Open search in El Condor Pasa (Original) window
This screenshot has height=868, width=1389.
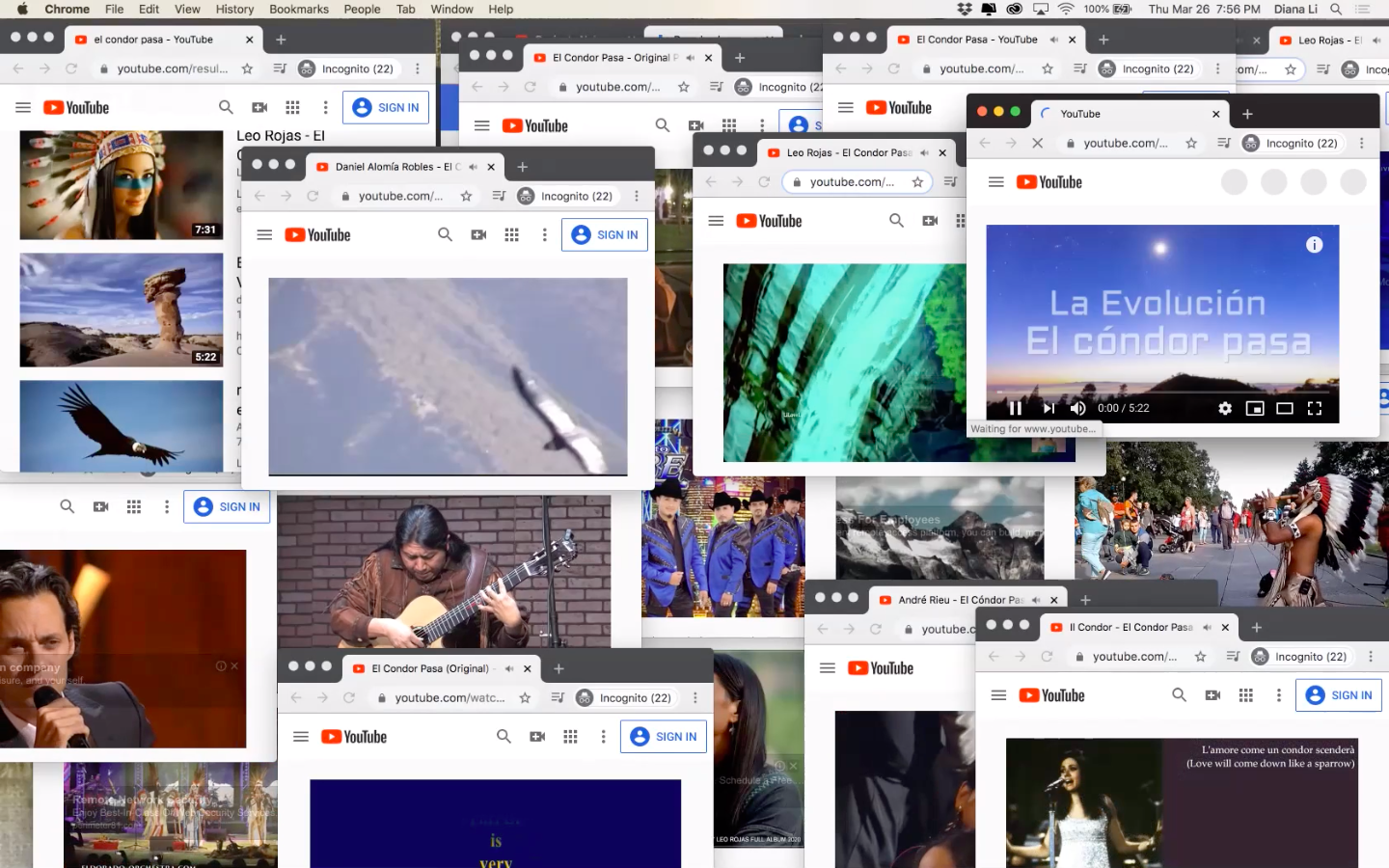point(504,737)
